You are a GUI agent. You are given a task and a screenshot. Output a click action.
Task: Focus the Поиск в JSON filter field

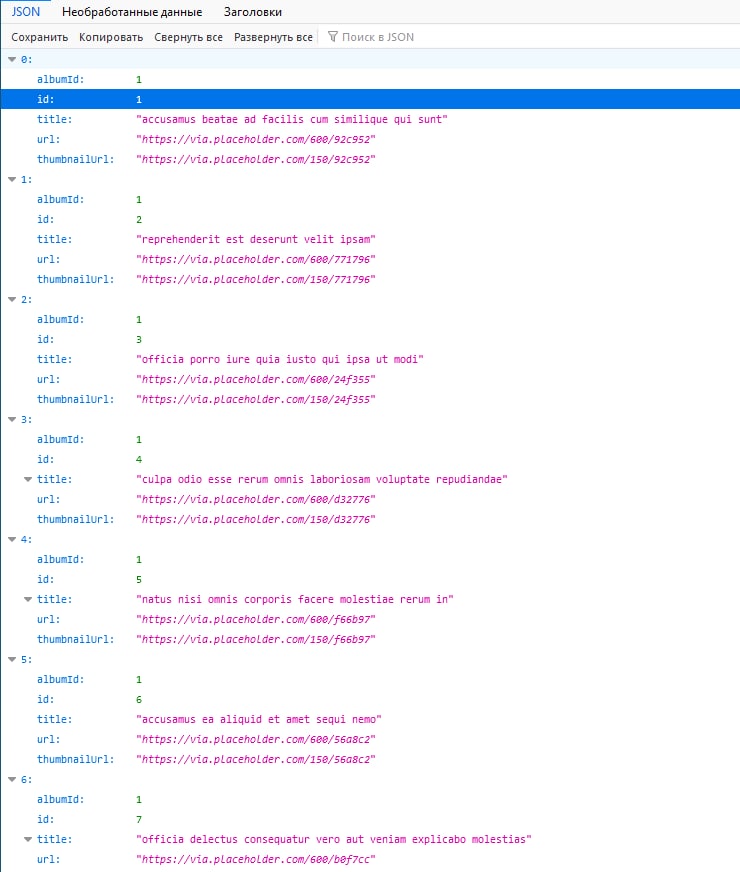click(531, 37)
